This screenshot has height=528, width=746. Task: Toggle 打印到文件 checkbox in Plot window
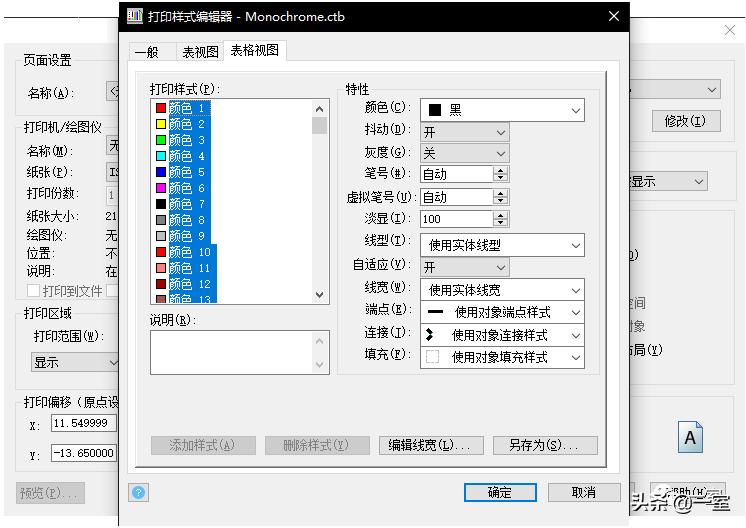33,290
